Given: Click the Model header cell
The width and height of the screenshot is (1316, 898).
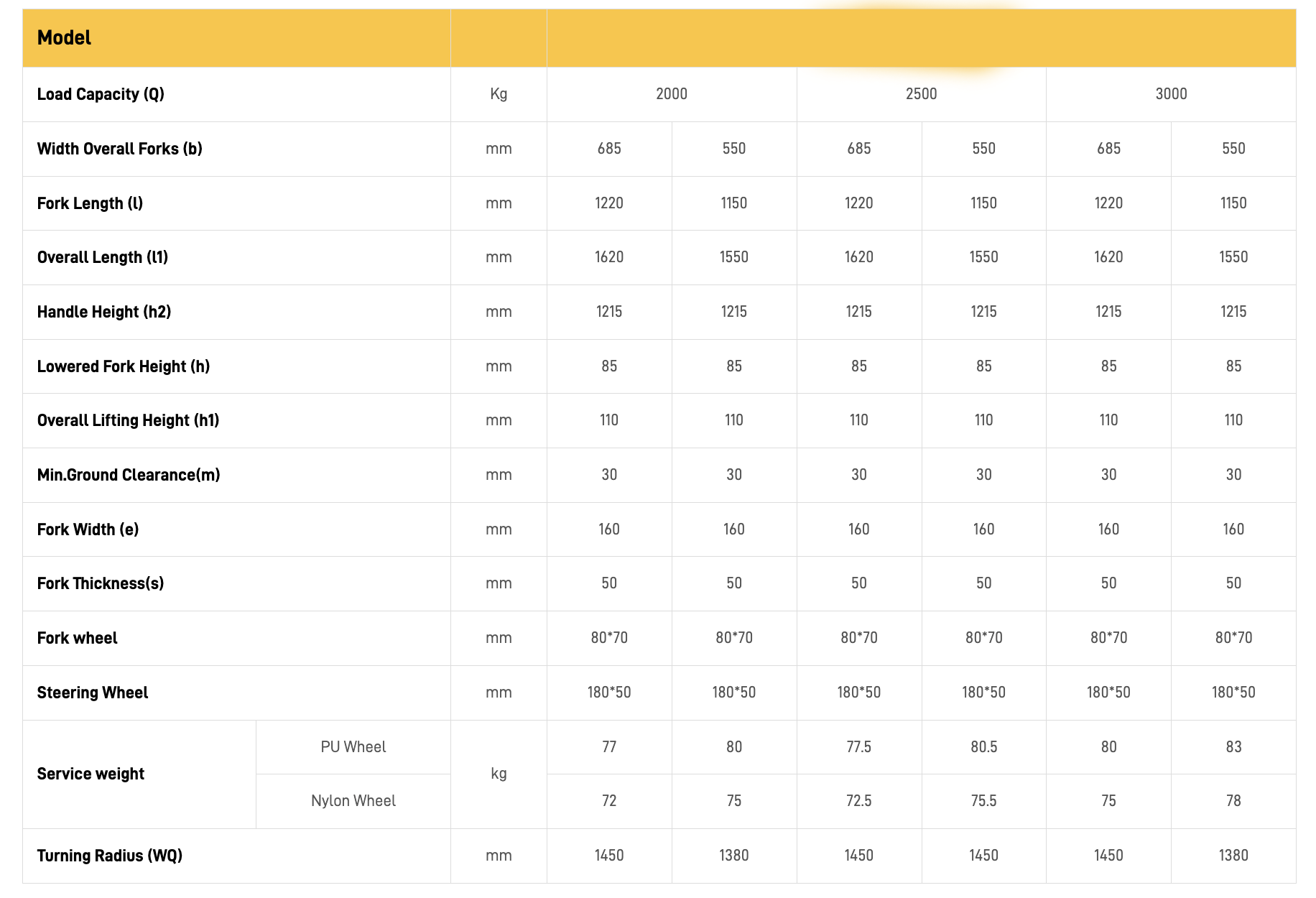Looking at the screenshot, I should click(x=64, y=38).
